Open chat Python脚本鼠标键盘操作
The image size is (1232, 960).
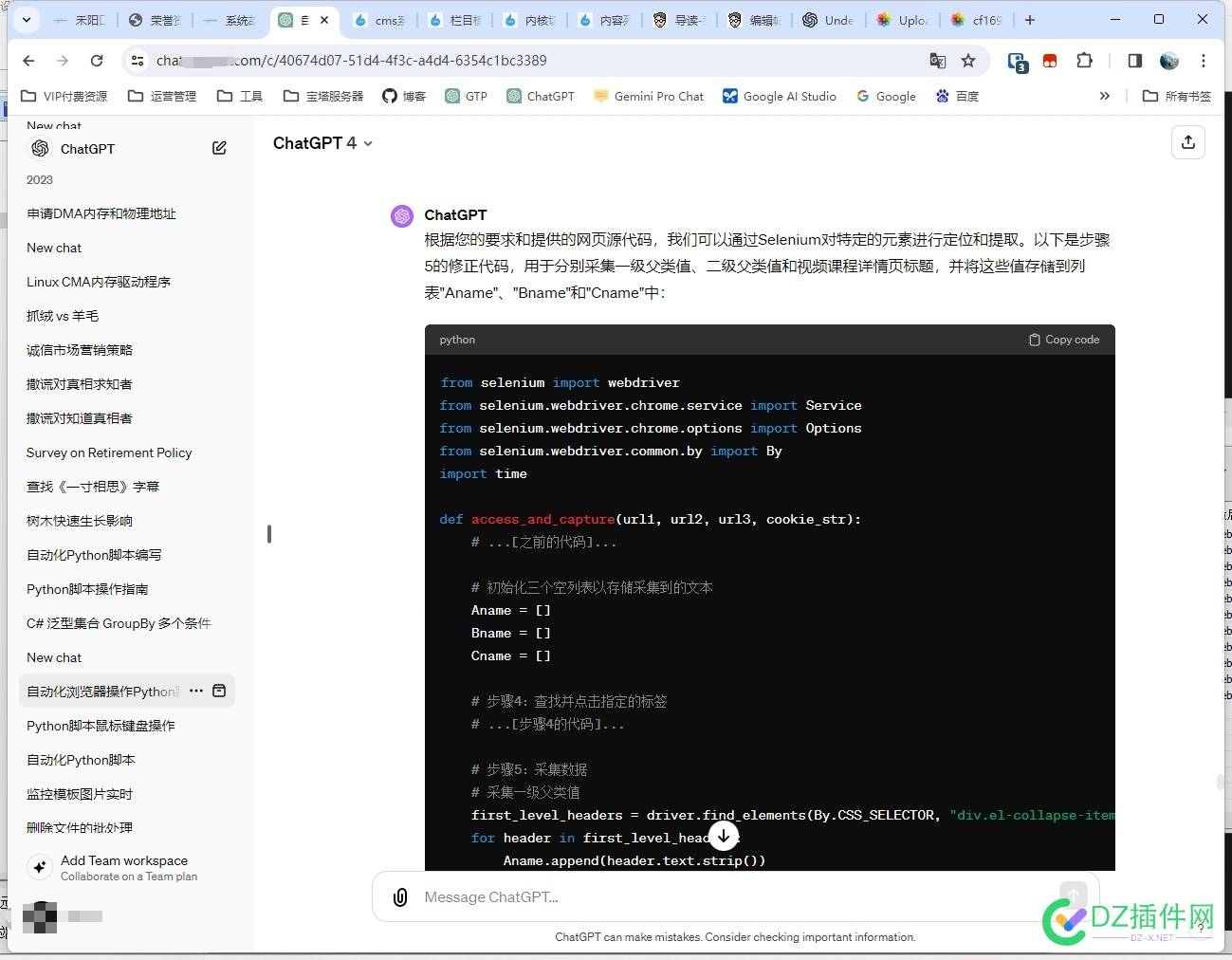pos(127,726)
